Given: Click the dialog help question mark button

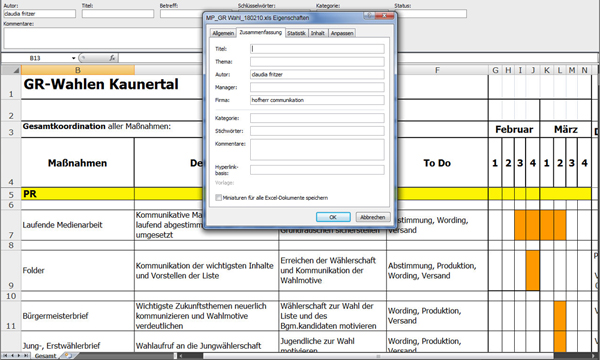Looking at the screenshot, I should pos(369,16).
